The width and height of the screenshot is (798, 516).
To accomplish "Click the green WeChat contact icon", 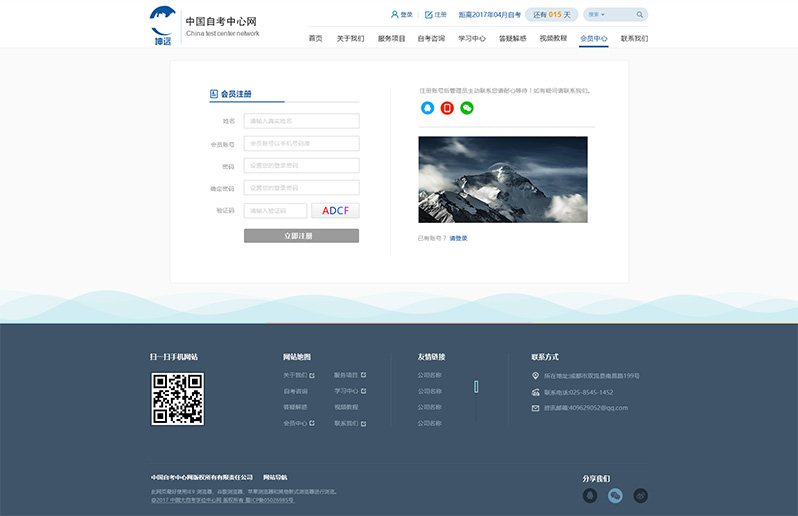I will [467, 108].
